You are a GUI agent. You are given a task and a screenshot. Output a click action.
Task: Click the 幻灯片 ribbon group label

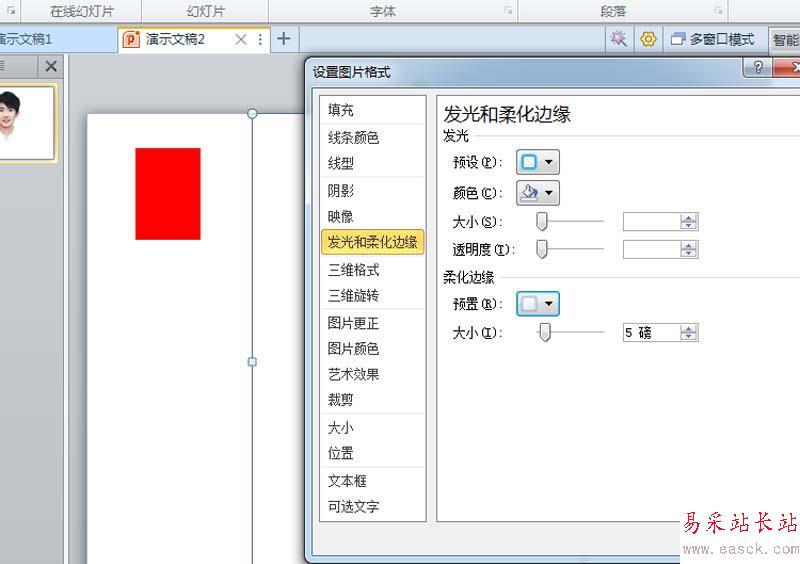click(205, 11)
